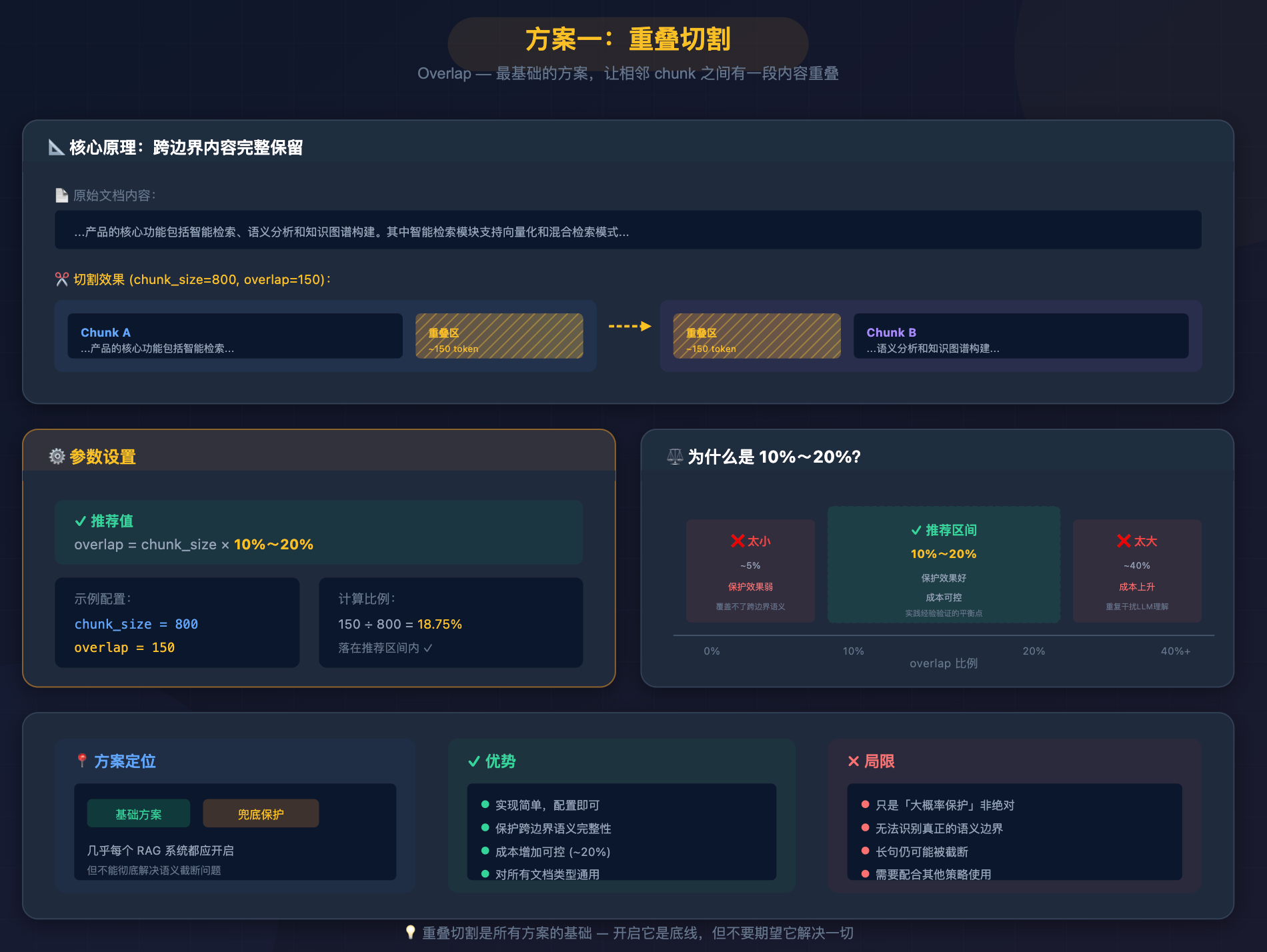The height and width of the screenshot is (952, 1267).
Task: Click the gear icon next to 参数设置
Action: point(57,457)
